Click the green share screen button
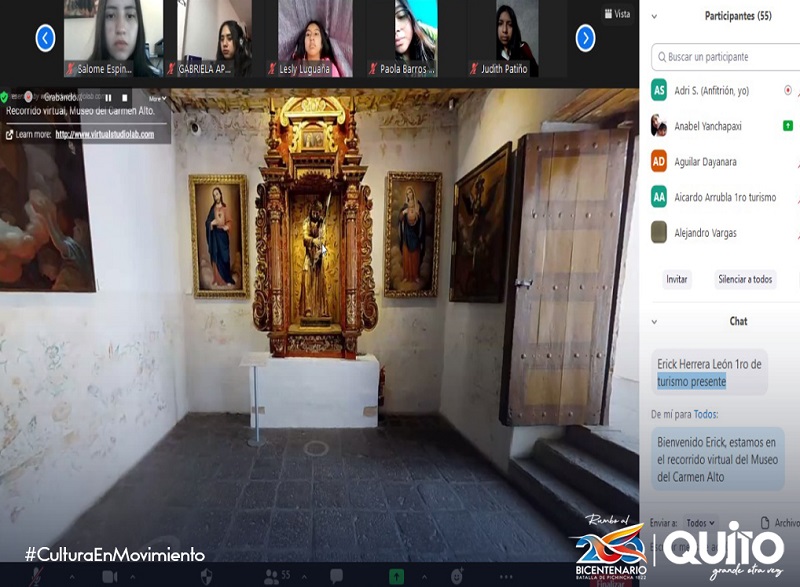 [397, 576]
